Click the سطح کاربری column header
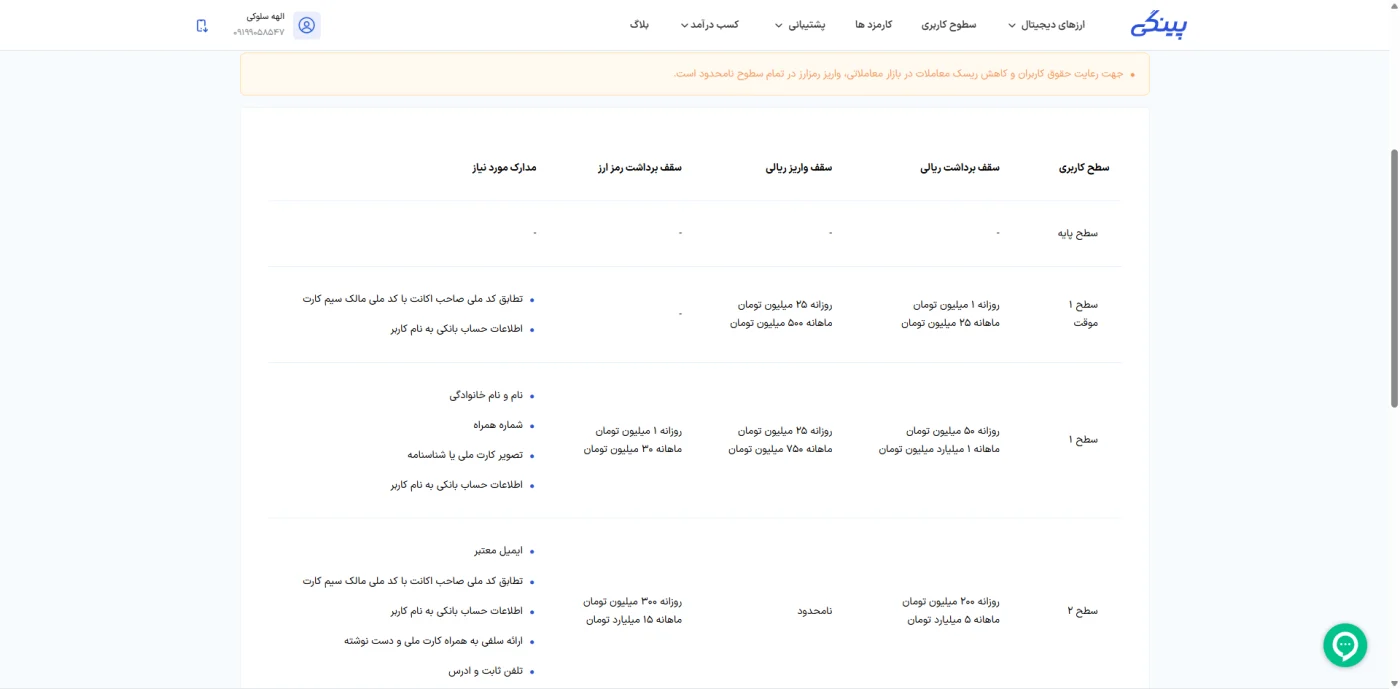The height and width of the screenshot is (689, 1400). tap(1084, 168)
